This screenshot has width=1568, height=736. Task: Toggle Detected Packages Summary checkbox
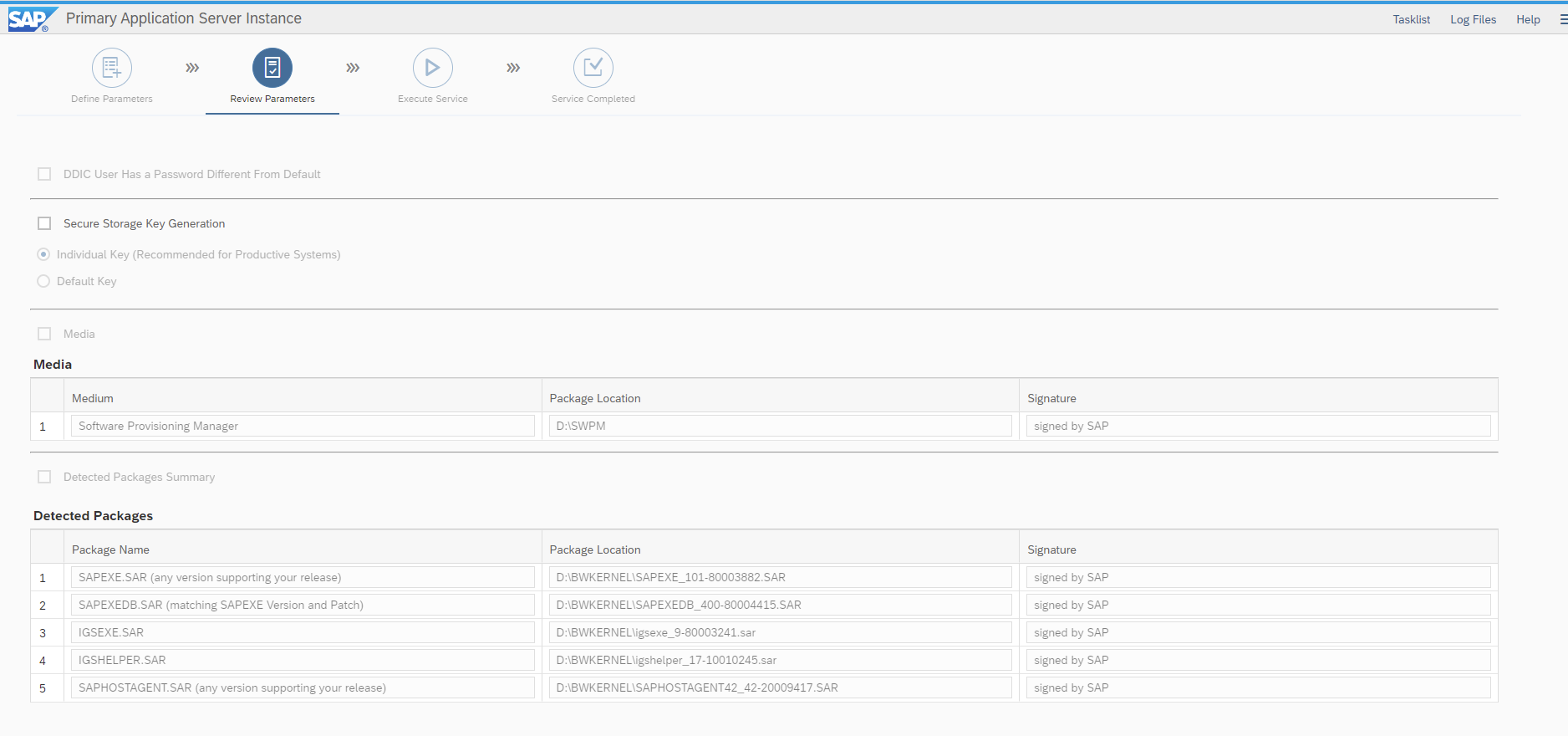pos(44,477)
